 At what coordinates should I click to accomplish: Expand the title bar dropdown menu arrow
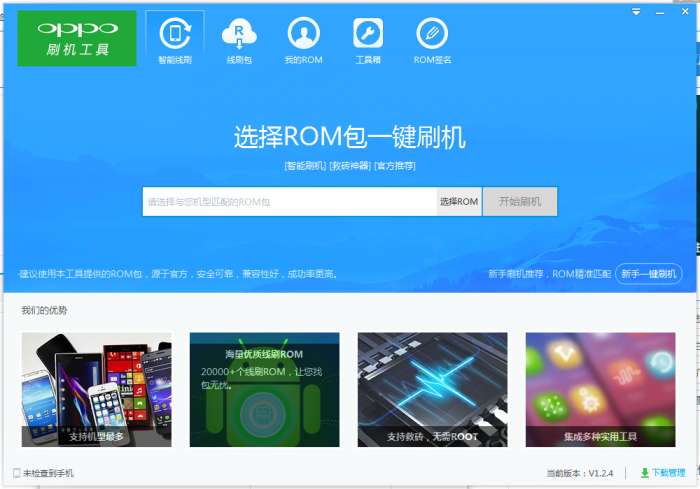point(636,12)
